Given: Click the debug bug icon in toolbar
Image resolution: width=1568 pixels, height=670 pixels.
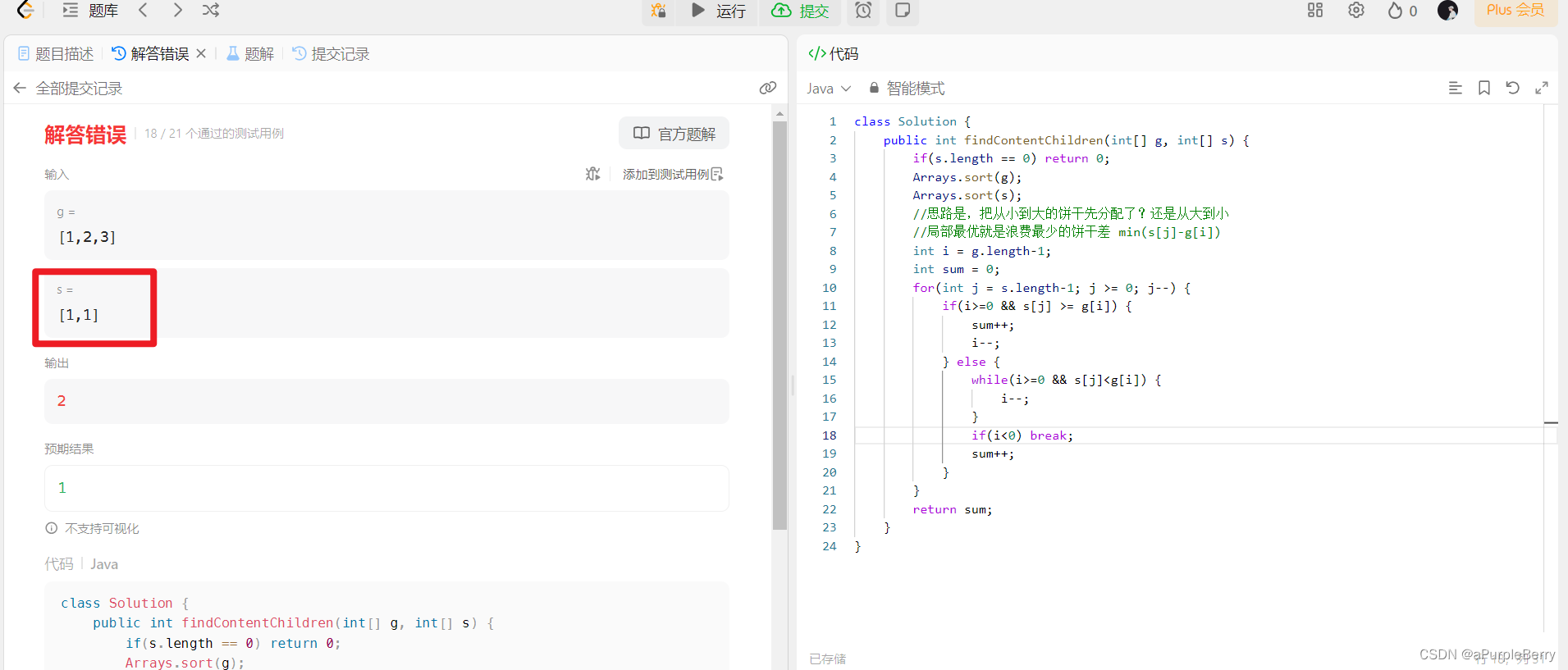Looking at the screenshot, I should click(658, 11).
